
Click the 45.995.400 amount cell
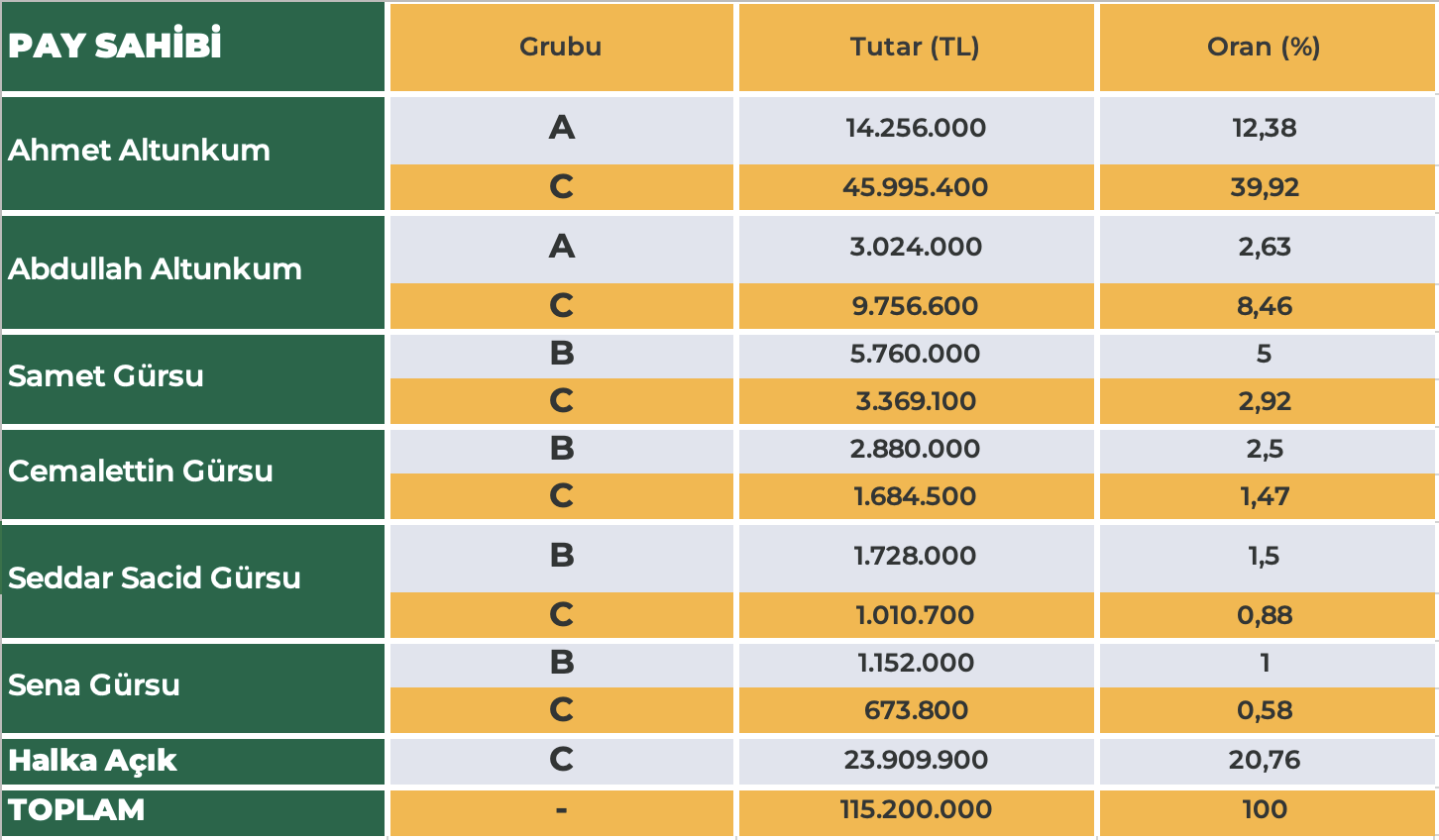(x=916, y=187)
